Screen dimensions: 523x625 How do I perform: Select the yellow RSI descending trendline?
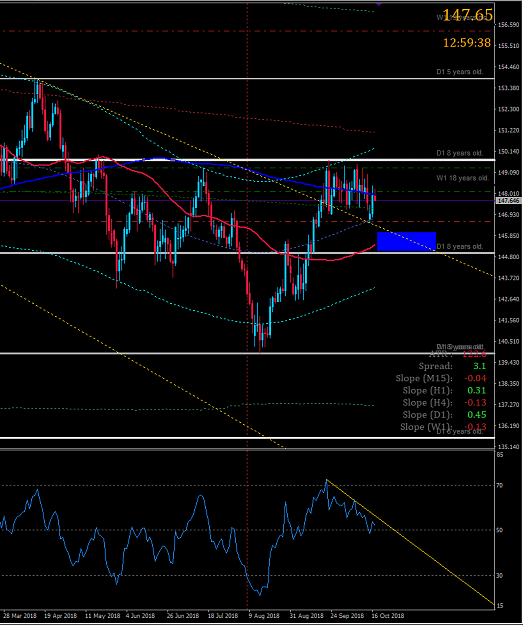click(410, 542)
